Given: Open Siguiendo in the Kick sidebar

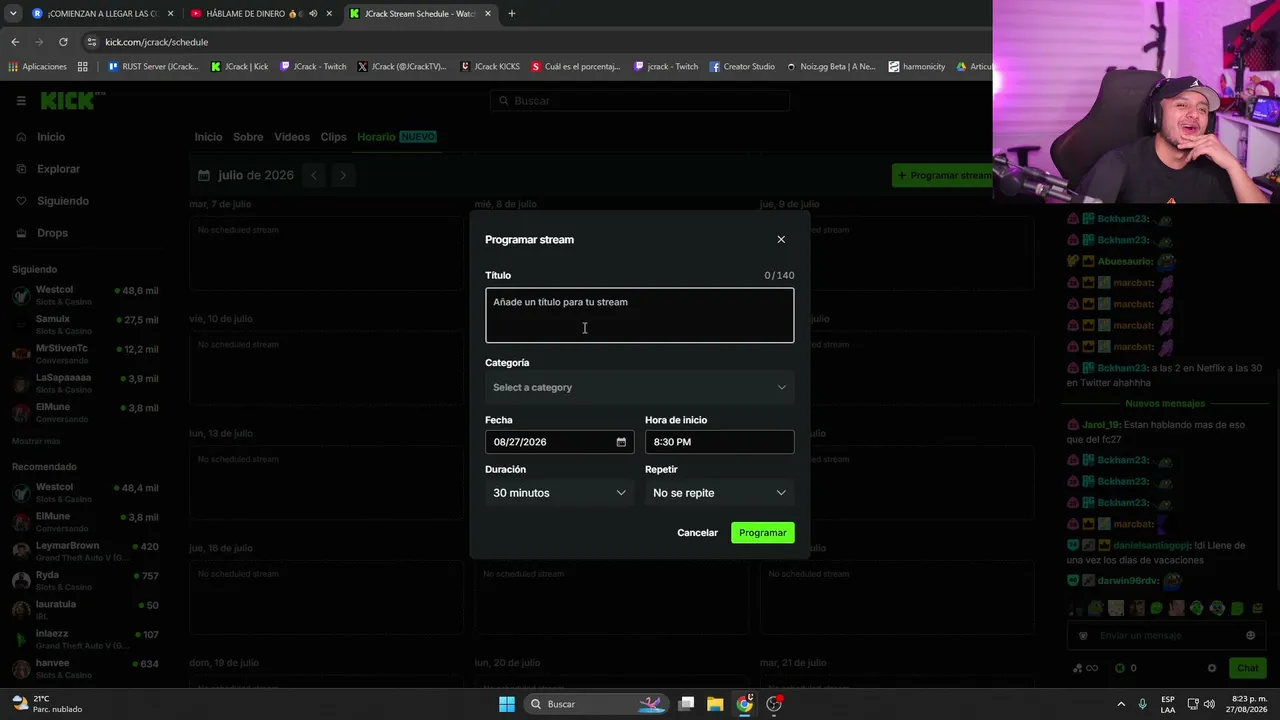Looking at the screenshot, I should coord(63,201).
